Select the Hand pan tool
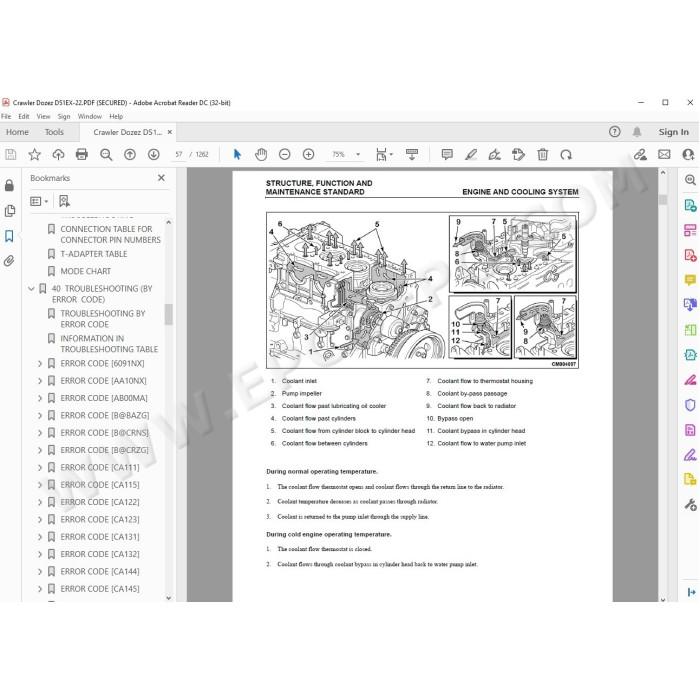Image resolution: width=700 pixels, height=700 pixels. (261, 154)
